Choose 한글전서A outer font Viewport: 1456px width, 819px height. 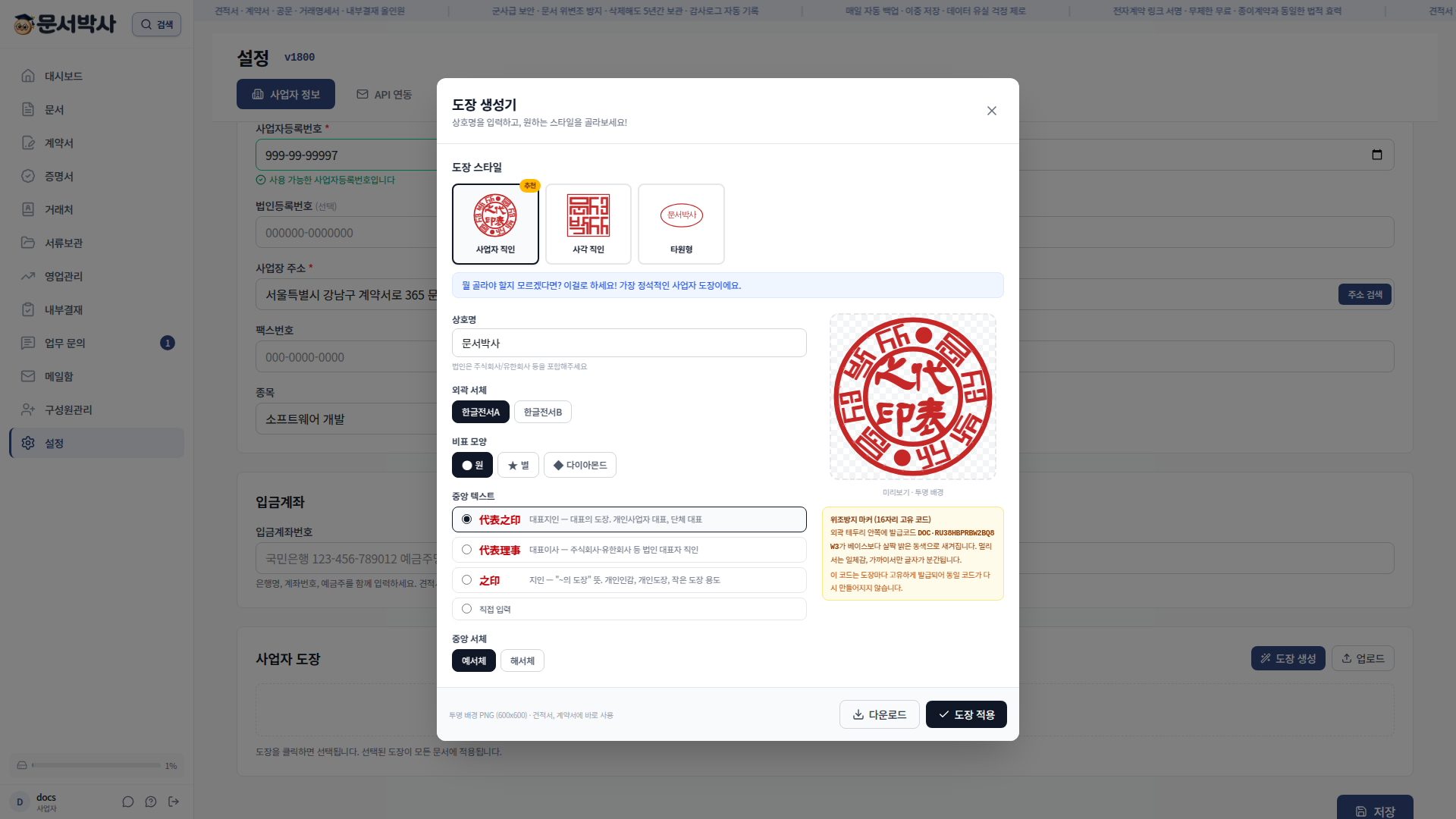coord(481,412)
